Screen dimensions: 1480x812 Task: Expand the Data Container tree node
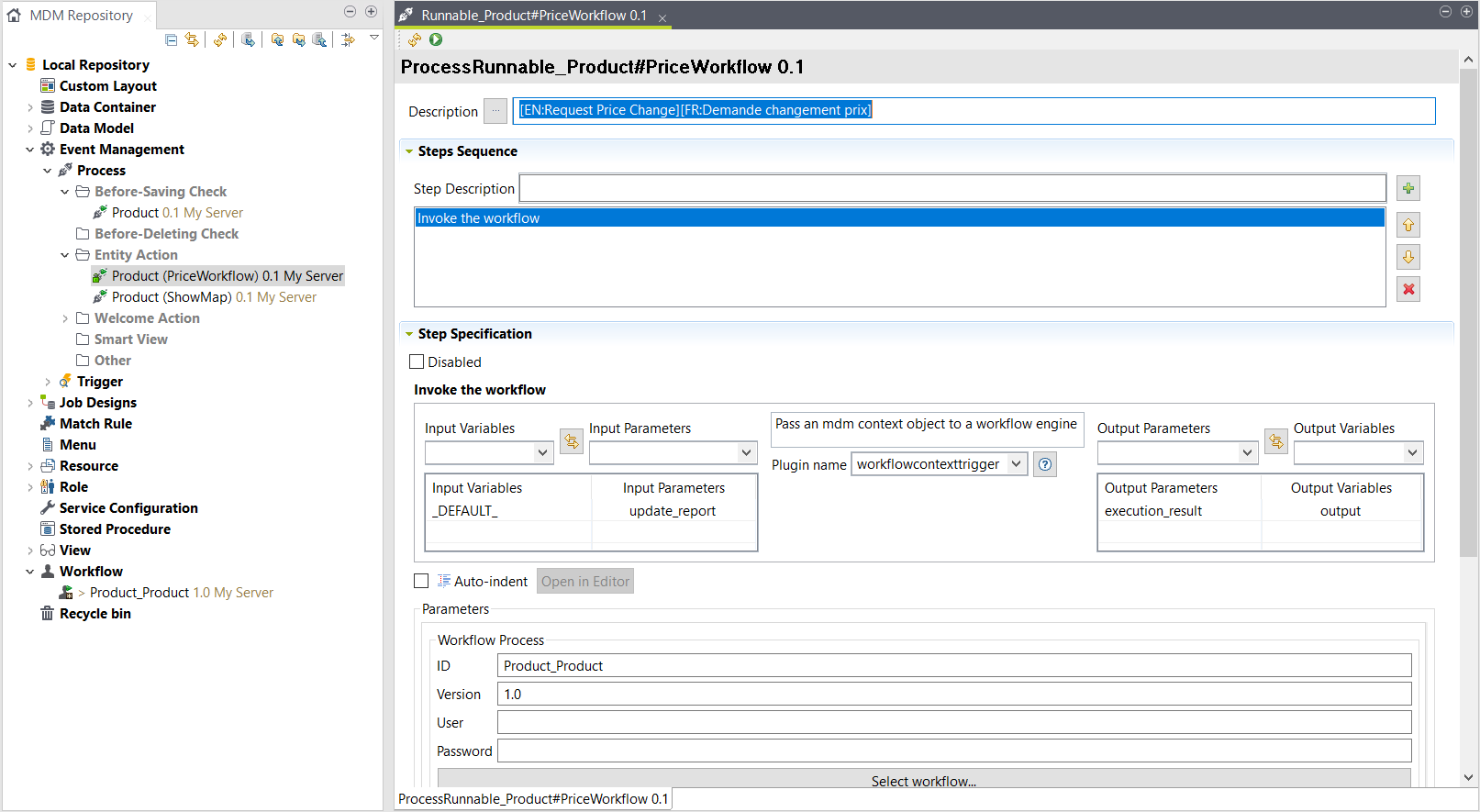coord(29,107)
